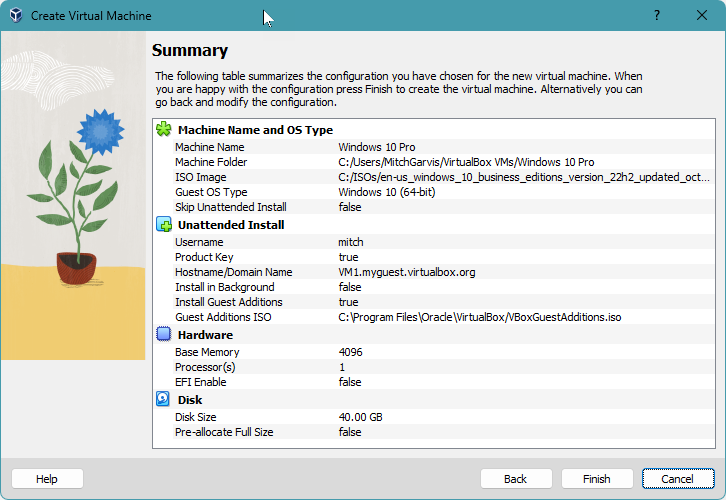The width and height of the screenshot is (726, 500).
Task: Click the Disk section icon
Action: (164, 400)
